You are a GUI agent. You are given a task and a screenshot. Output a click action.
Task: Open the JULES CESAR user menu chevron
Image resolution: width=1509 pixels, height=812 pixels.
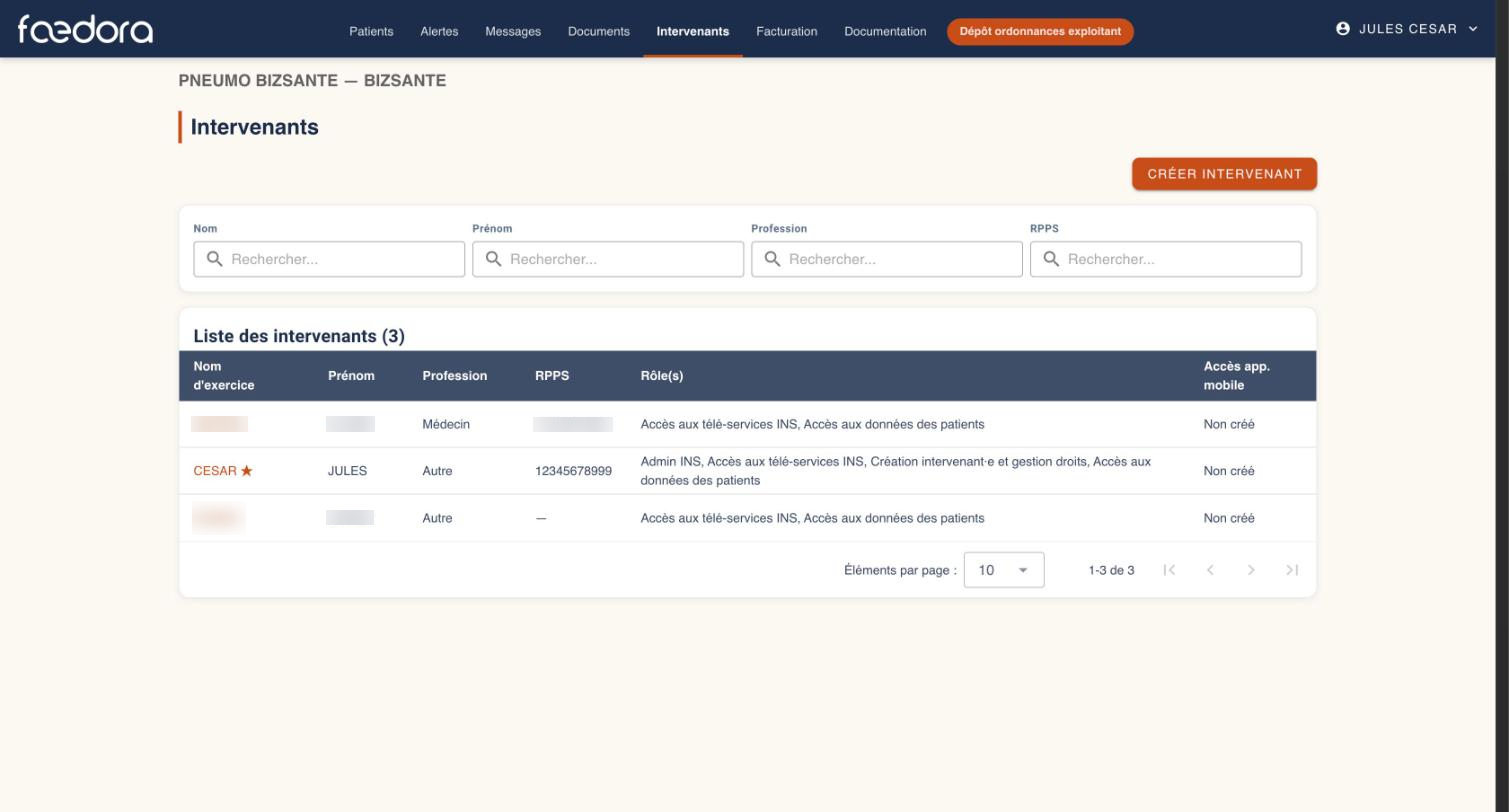pyautogui.click(x=1473, y=29)
